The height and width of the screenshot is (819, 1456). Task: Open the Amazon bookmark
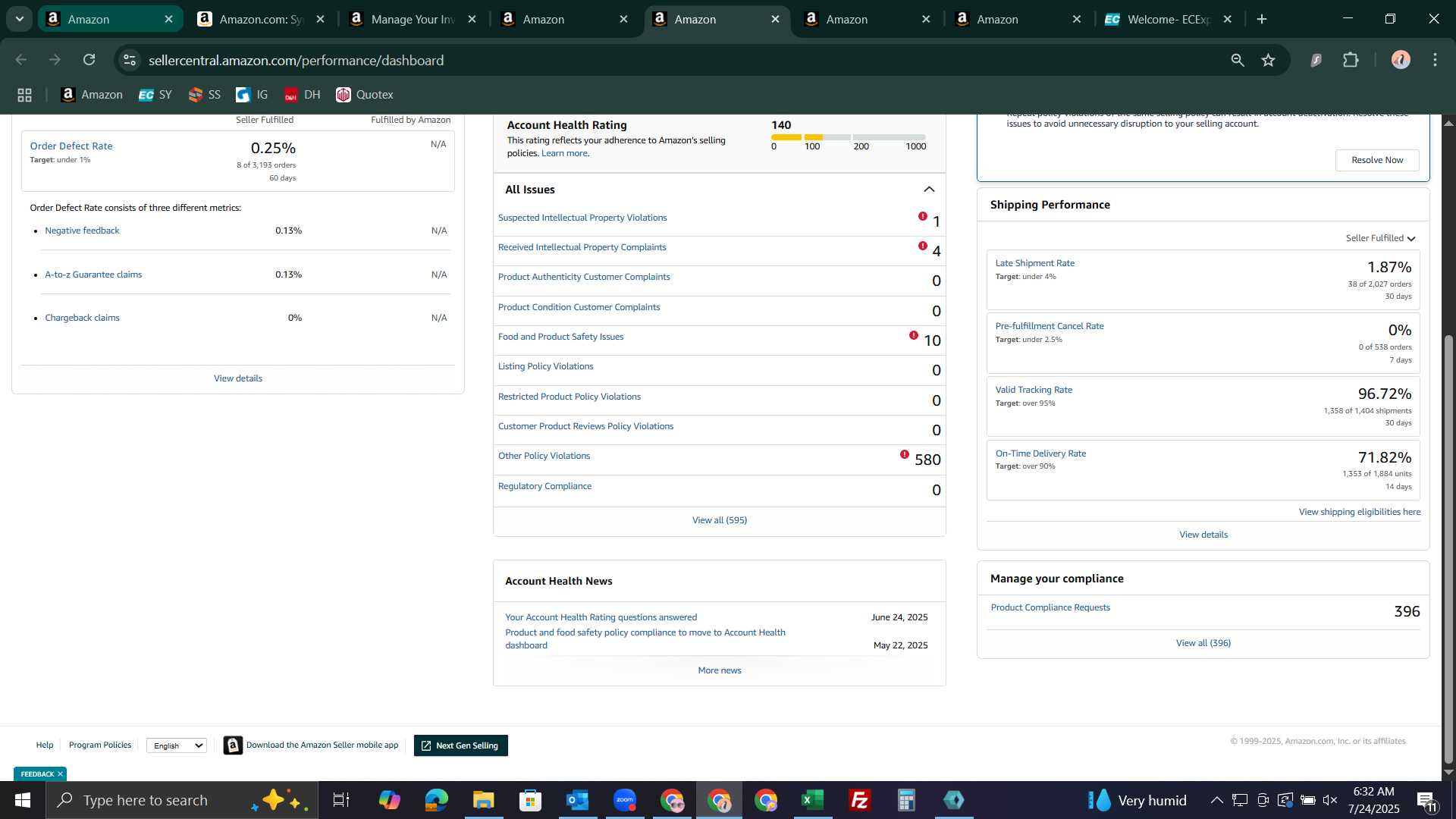click(92, 95)
